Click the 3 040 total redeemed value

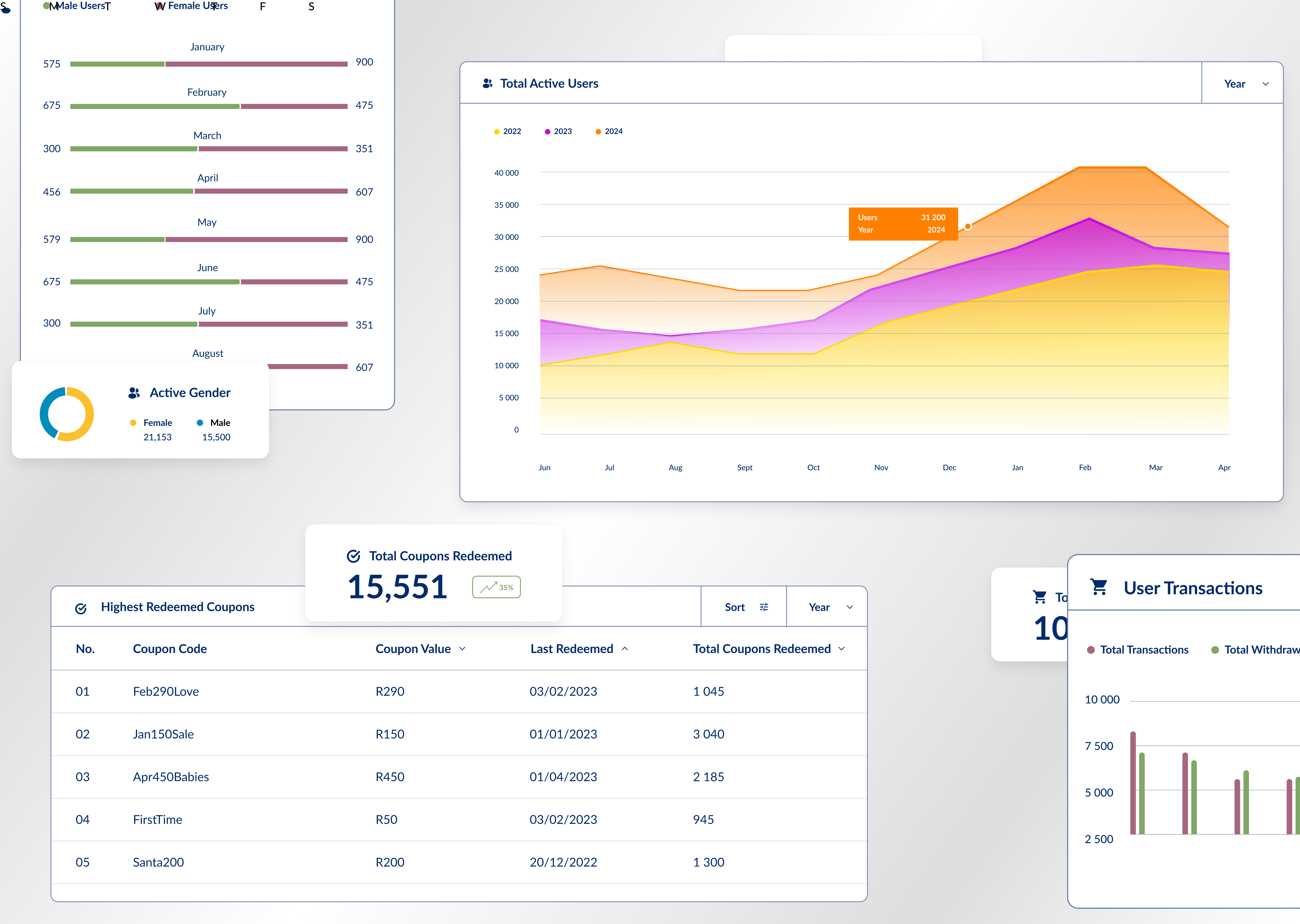click(709, 734)
